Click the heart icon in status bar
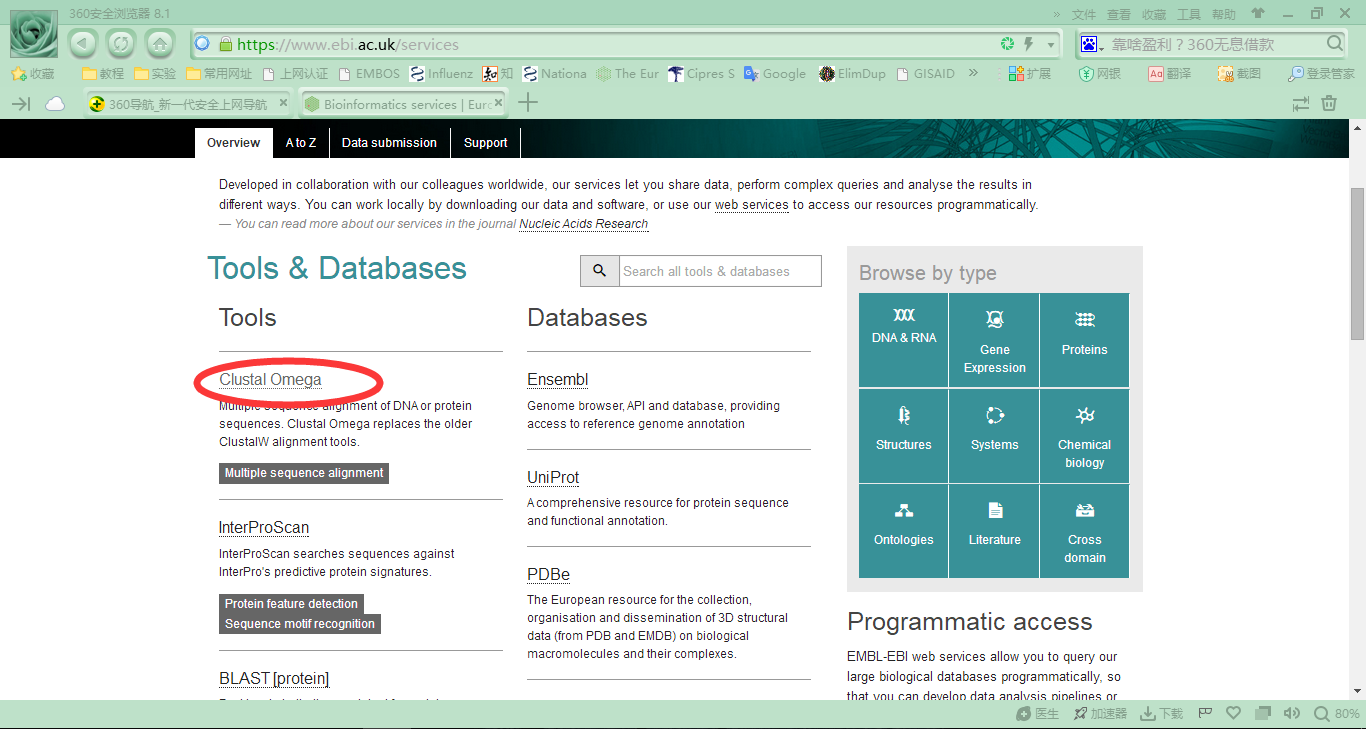 pyautogui.click(x=1234, y=714)
